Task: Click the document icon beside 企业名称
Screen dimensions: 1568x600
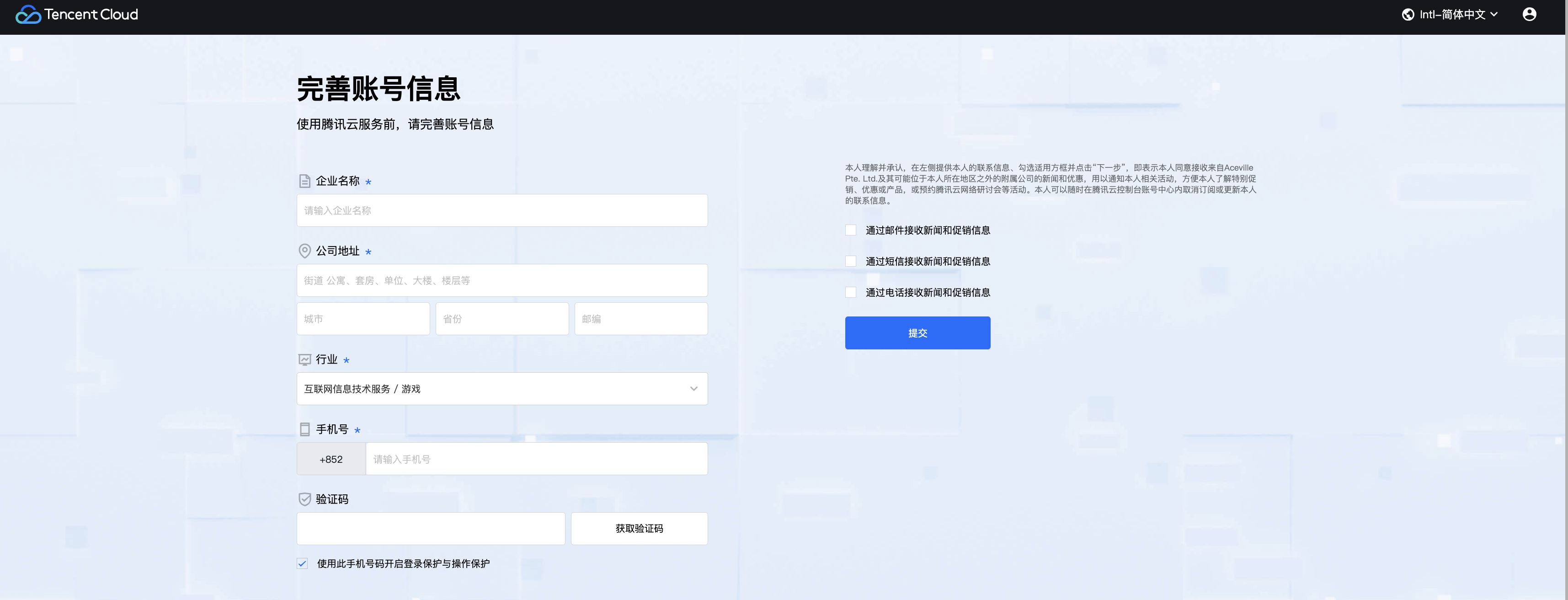Action: point(304,181)
